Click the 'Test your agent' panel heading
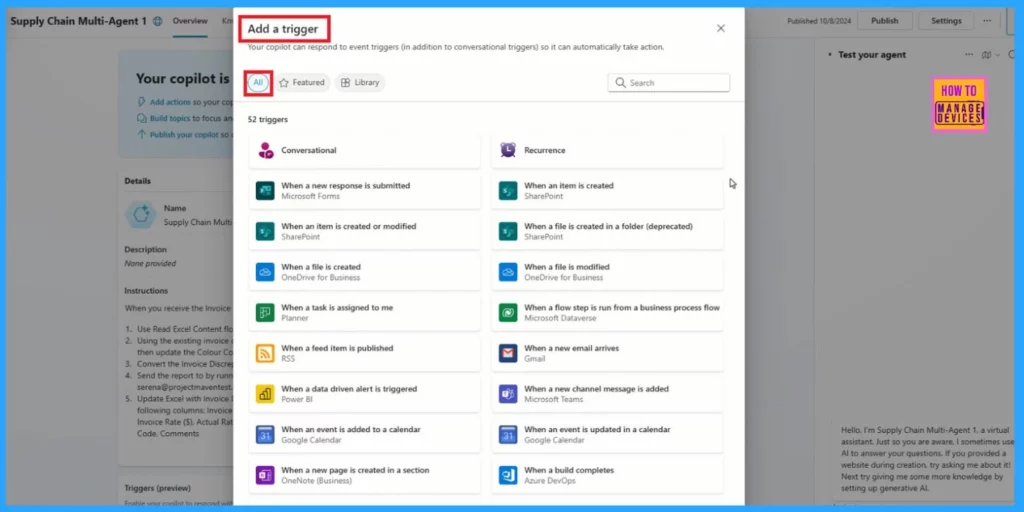The width and height of the screenshot is (1024, 512). 872,55
